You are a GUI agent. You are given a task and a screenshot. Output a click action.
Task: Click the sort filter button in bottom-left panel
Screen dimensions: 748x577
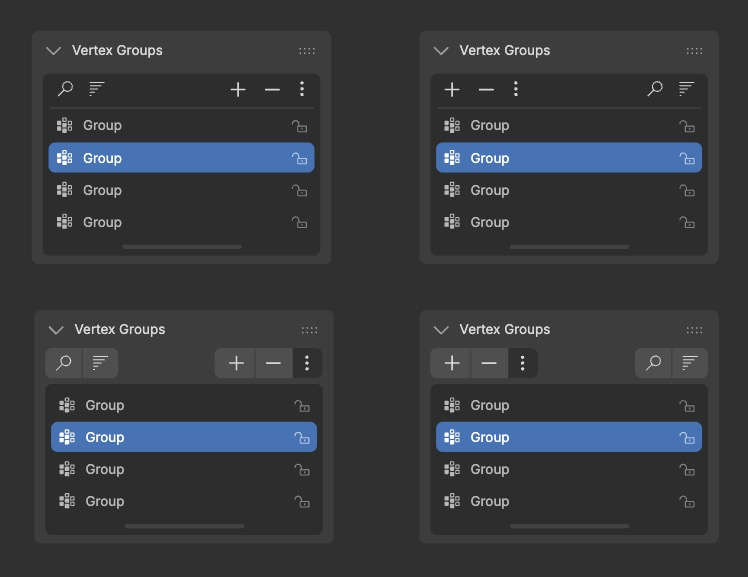point(100,363)
